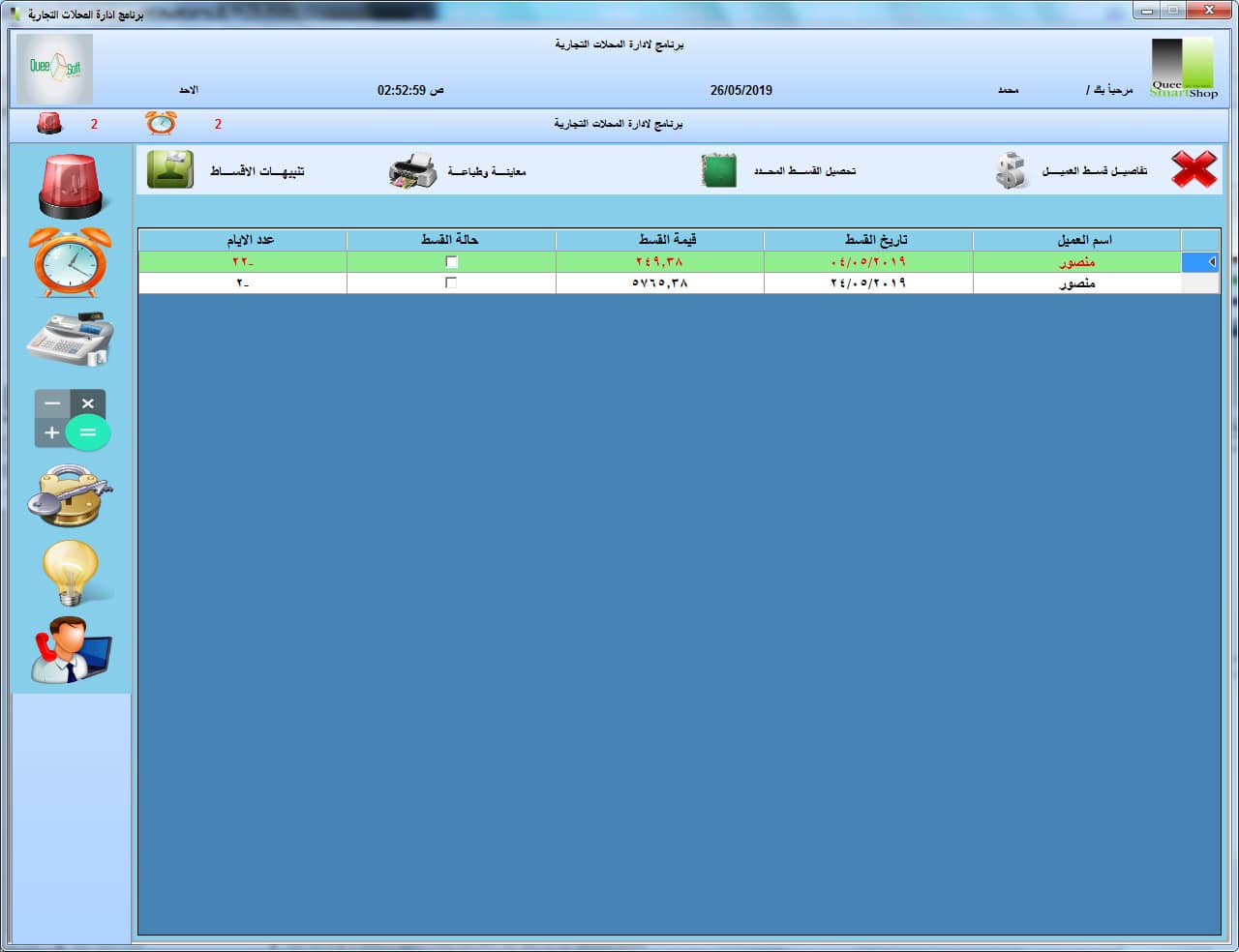Click the red siren alert sidebar icon

pos(70,186)
